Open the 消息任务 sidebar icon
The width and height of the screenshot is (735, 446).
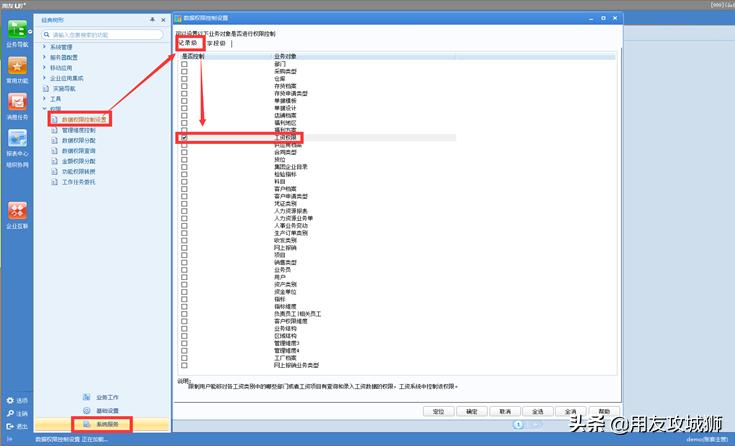pos(17,101)
